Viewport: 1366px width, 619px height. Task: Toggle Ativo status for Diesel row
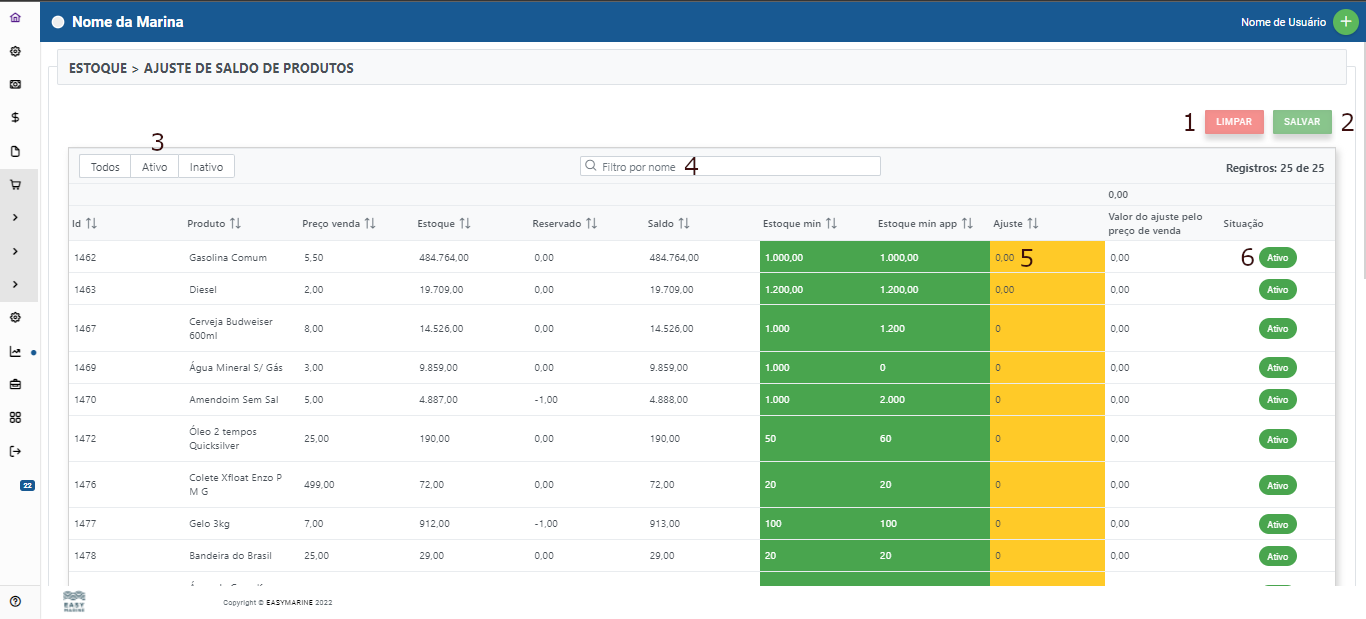tap(1277, 289)
